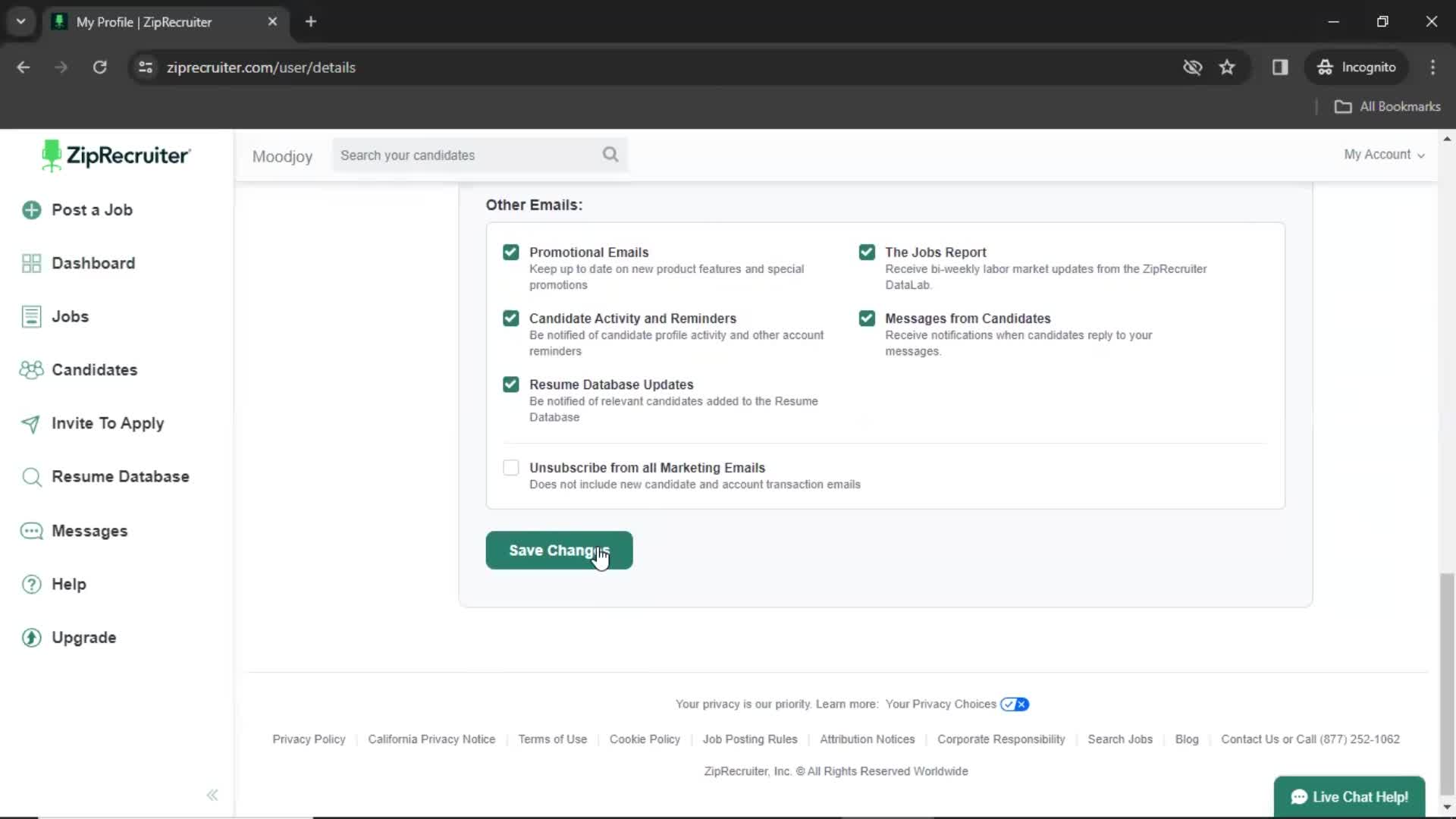Viewport: 1456px width, 819px height.
Task: Open Help section in sidebar
Action: [68, 583]
